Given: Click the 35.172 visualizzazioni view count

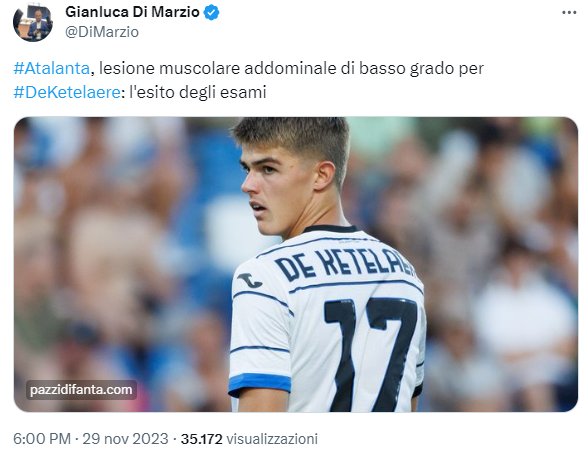Looking at the screenshot, I should pyautogui.click(x=249, y=439).
